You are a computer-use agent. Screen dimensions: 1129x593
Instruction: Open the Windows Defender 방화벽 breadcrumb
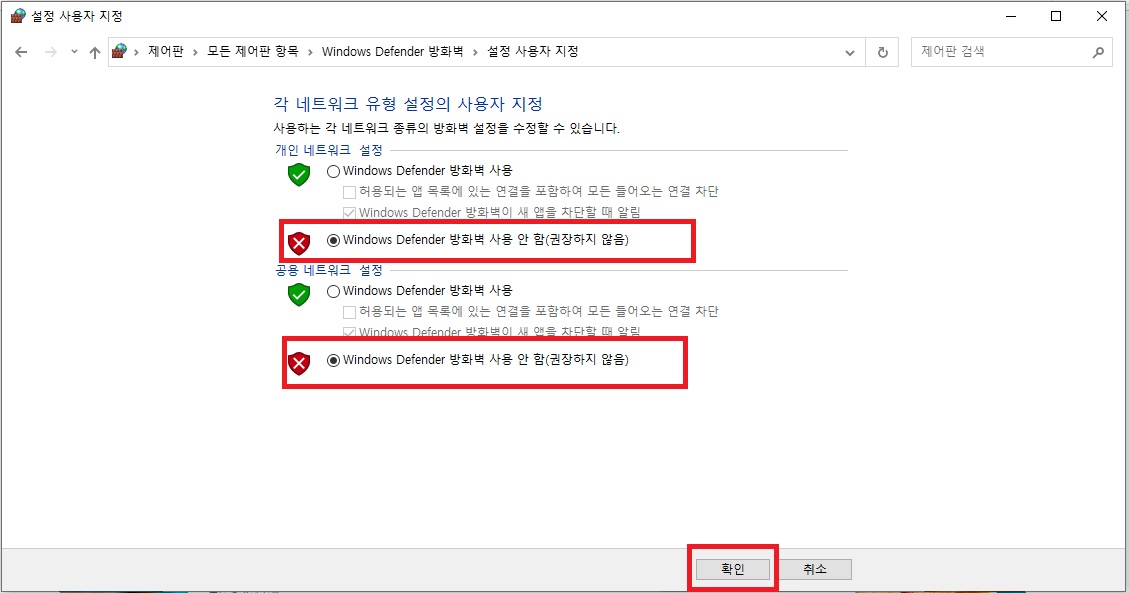coord(392,51)
